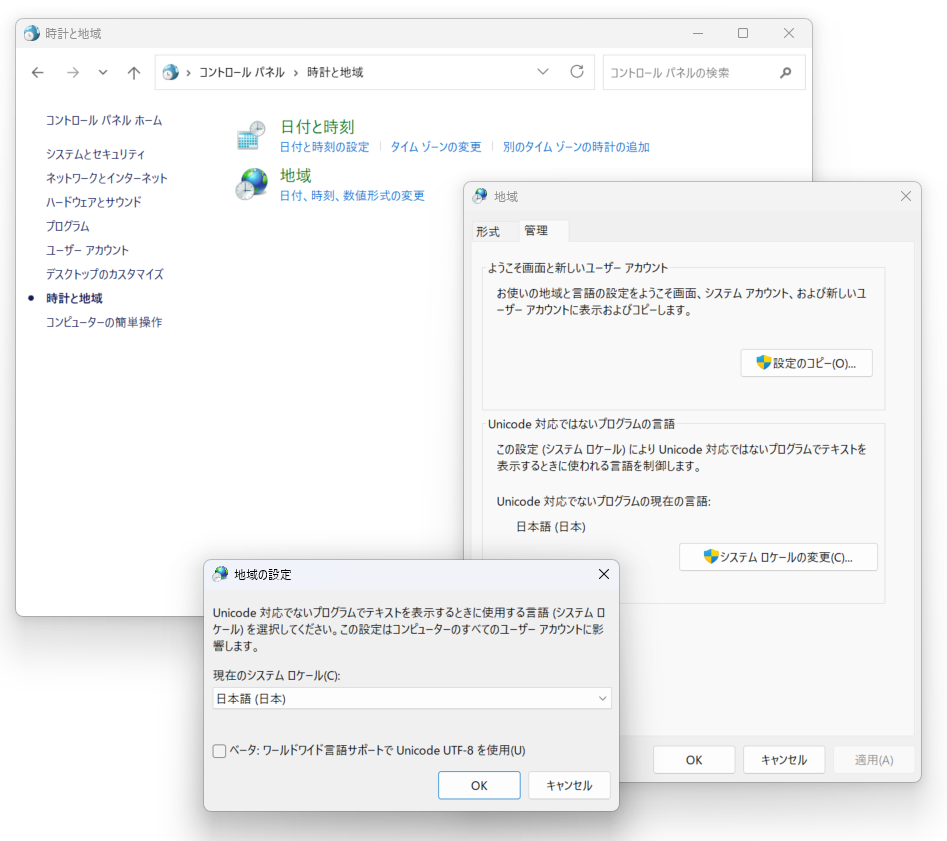The image size is (947, 841).
Task: Click the 日付と時刻 calendar clock icon
Action: coord(251,133)
